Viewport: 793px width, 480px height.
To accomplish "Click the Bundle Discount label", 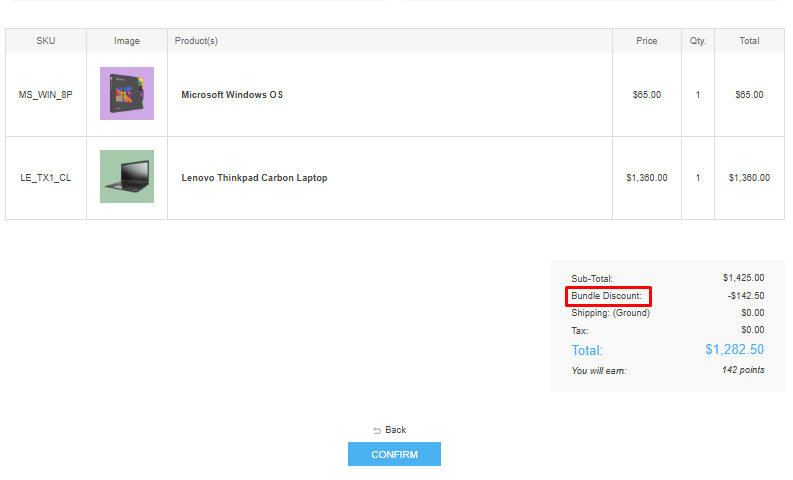I will (x=607, y=296).
